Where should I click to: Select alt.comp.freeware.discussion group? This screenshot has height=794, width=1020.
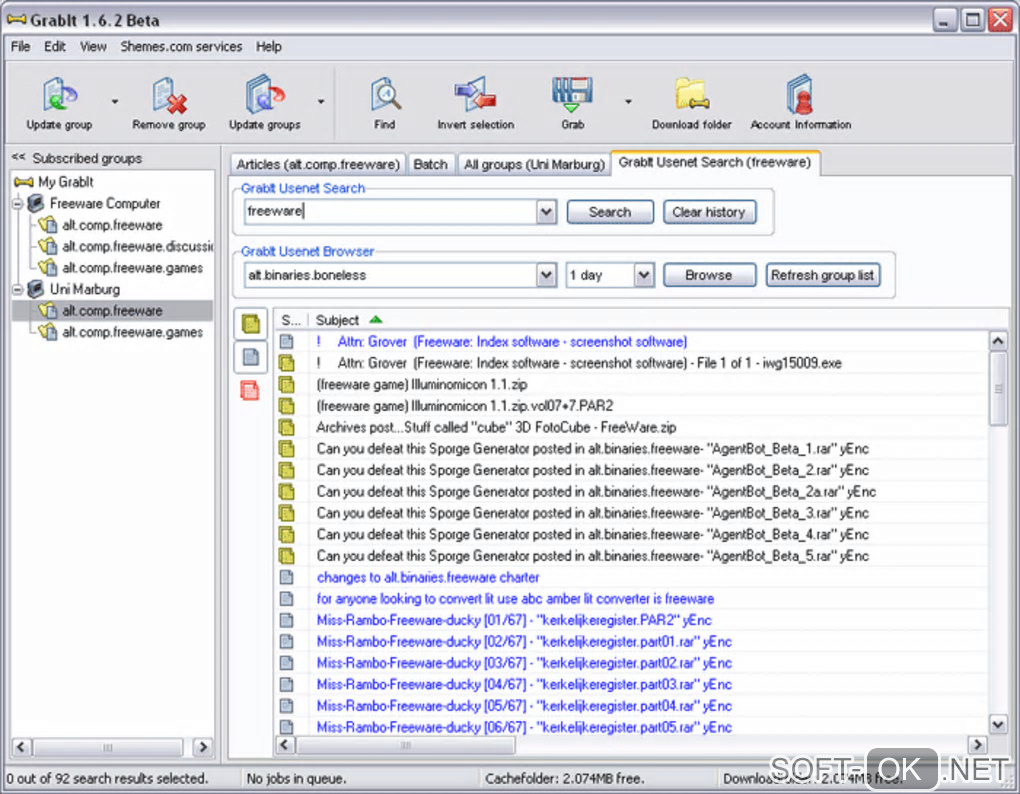(137, 246)
